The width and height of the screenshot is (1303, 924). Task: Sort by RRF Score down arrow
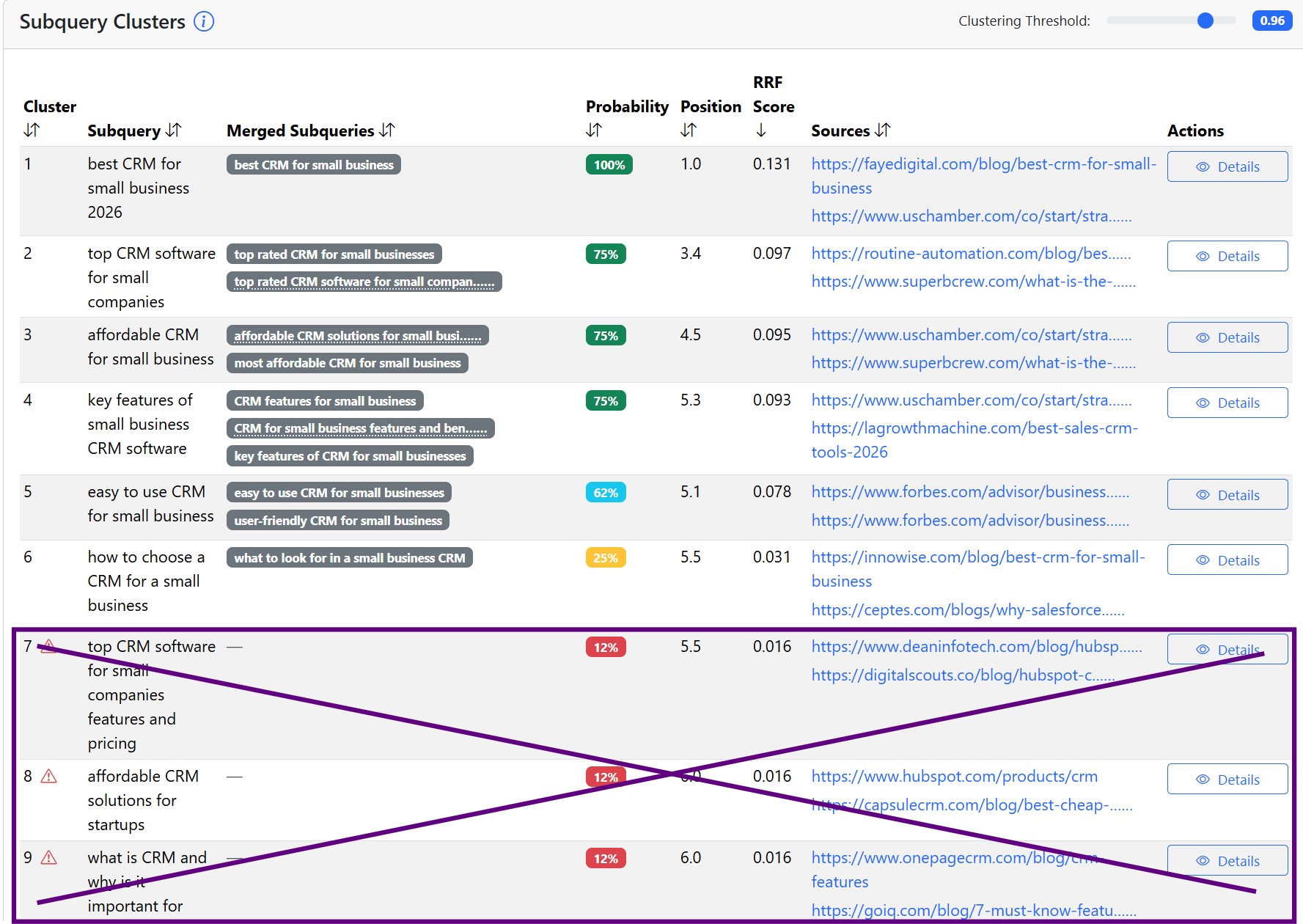coord(761,131)
